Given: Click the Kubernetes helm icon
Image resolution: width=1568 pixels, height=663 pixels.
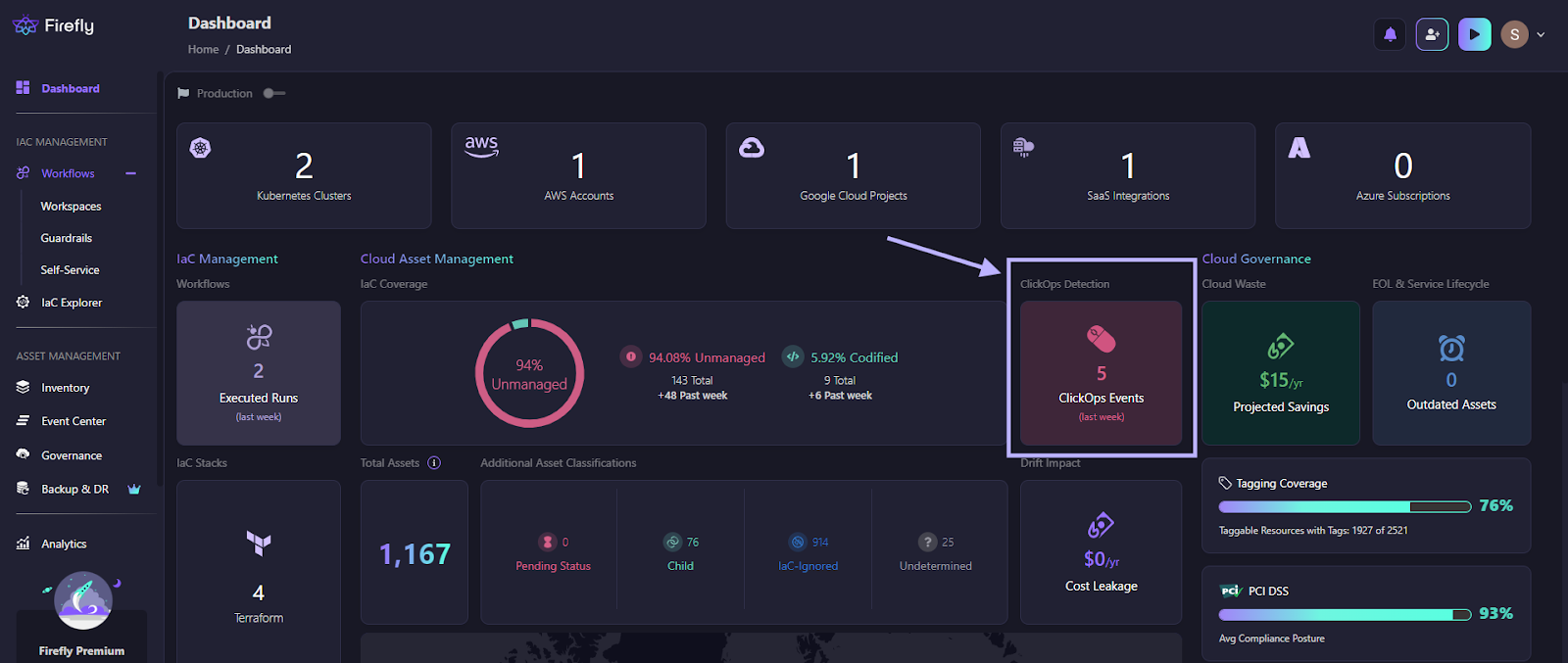Looking at the screenshot, I should pyautogui.click(x=200, y=148).
